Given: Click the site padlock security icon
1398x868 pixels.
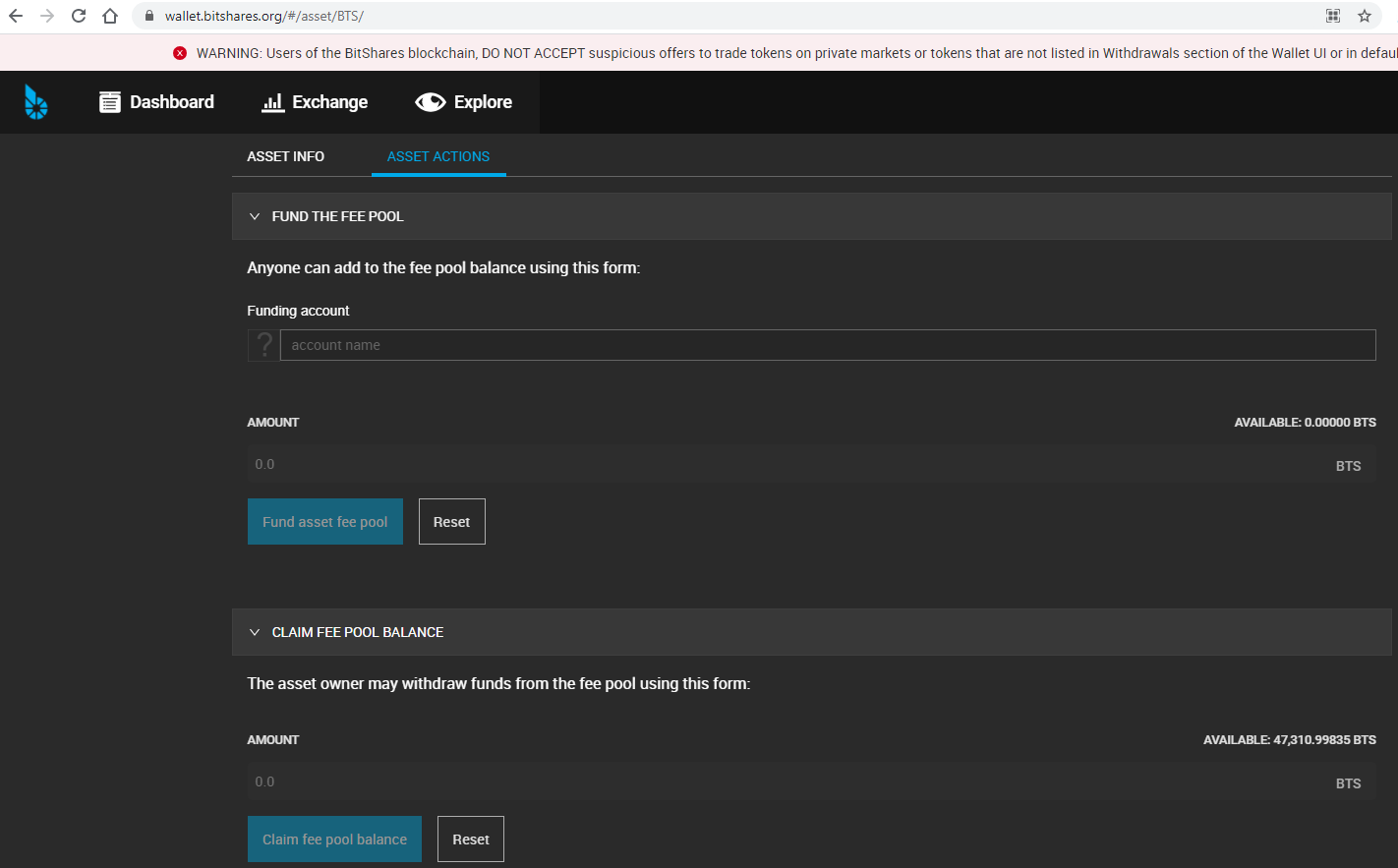Looking at the screenshot, I should pyautogui.click(x=149, y=16).
